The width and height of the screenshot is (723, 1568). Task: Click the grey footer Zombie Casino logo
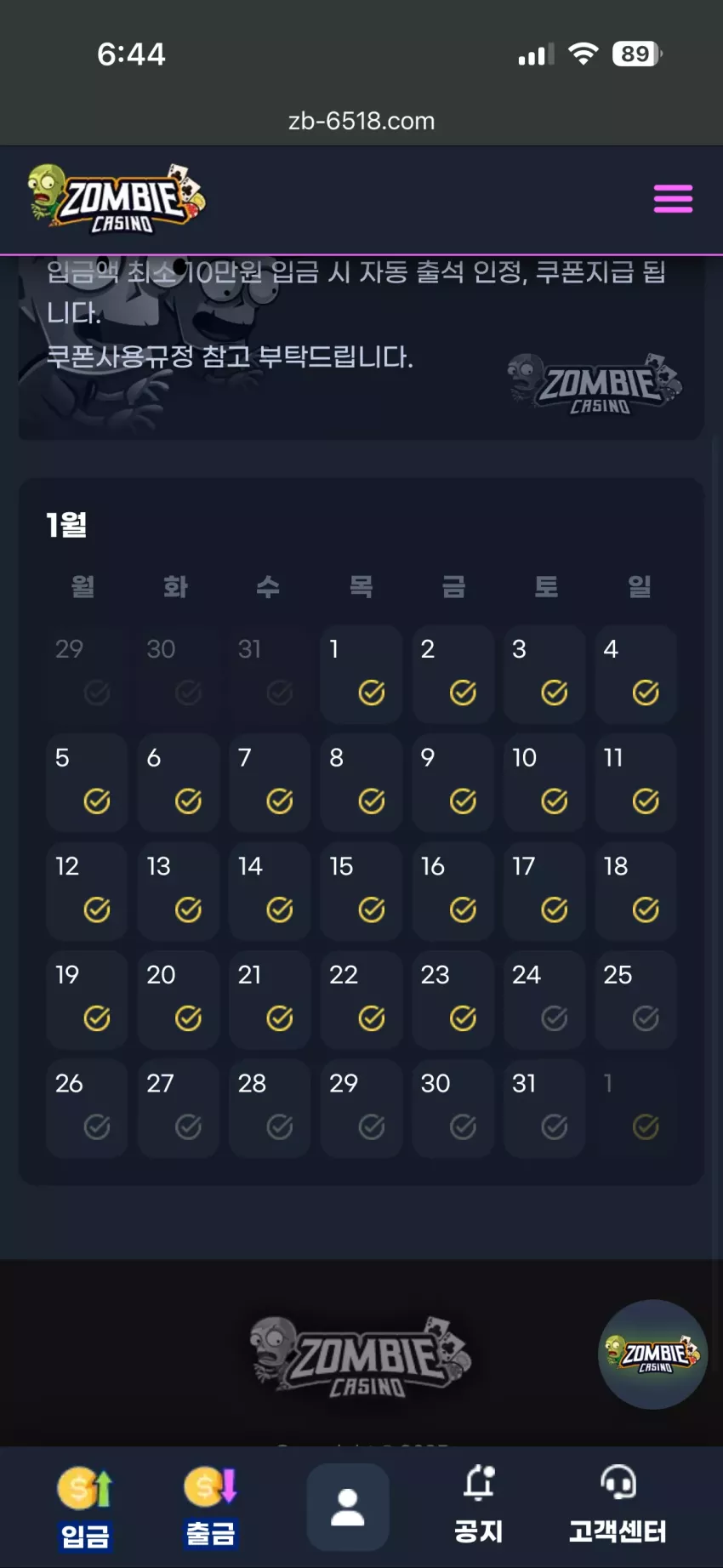pyautogui.click(x=361, y=1357)
